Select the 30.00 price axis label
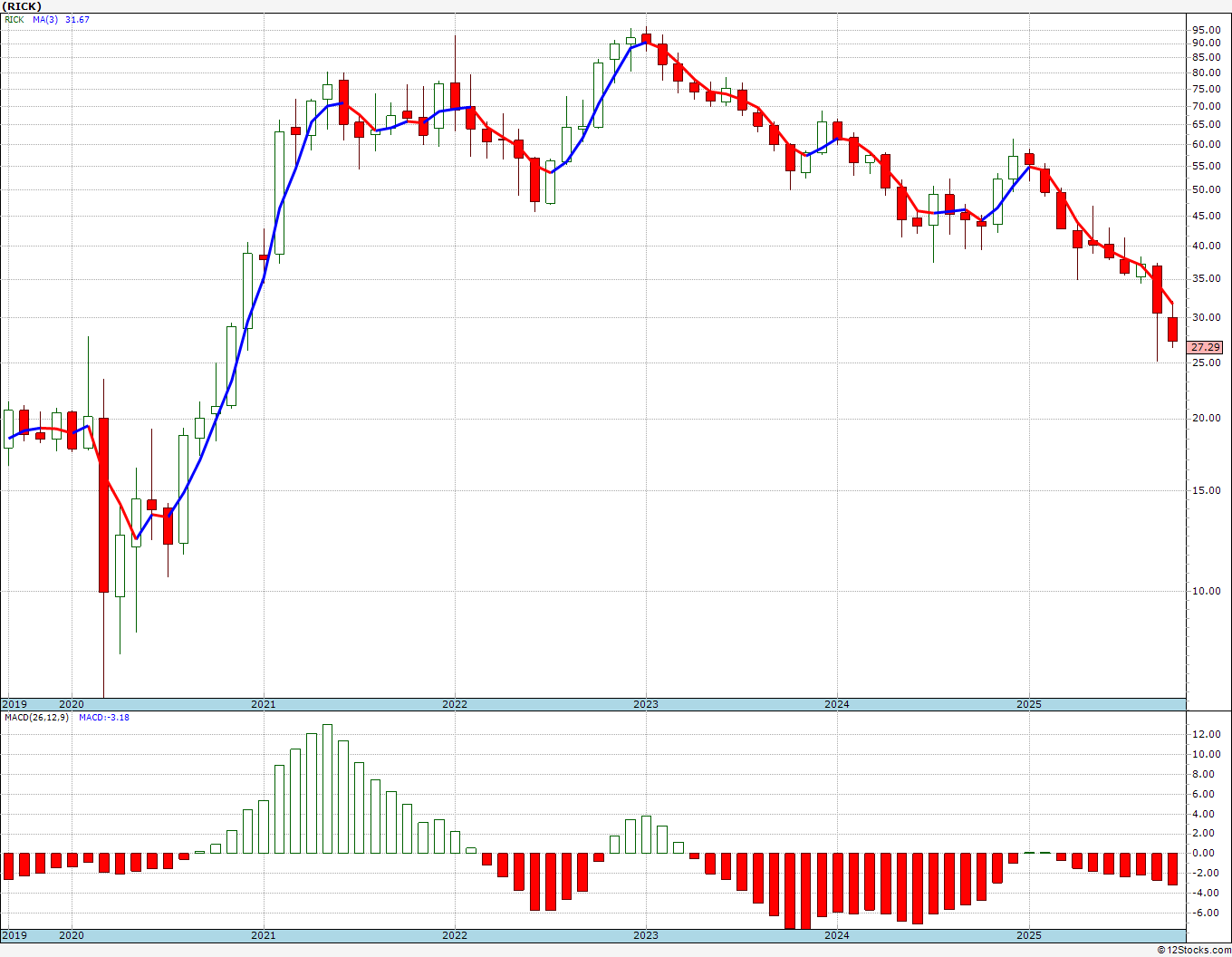This screenshot has height=957, width=1232. pyautogui.click(x=1206, y=317)
